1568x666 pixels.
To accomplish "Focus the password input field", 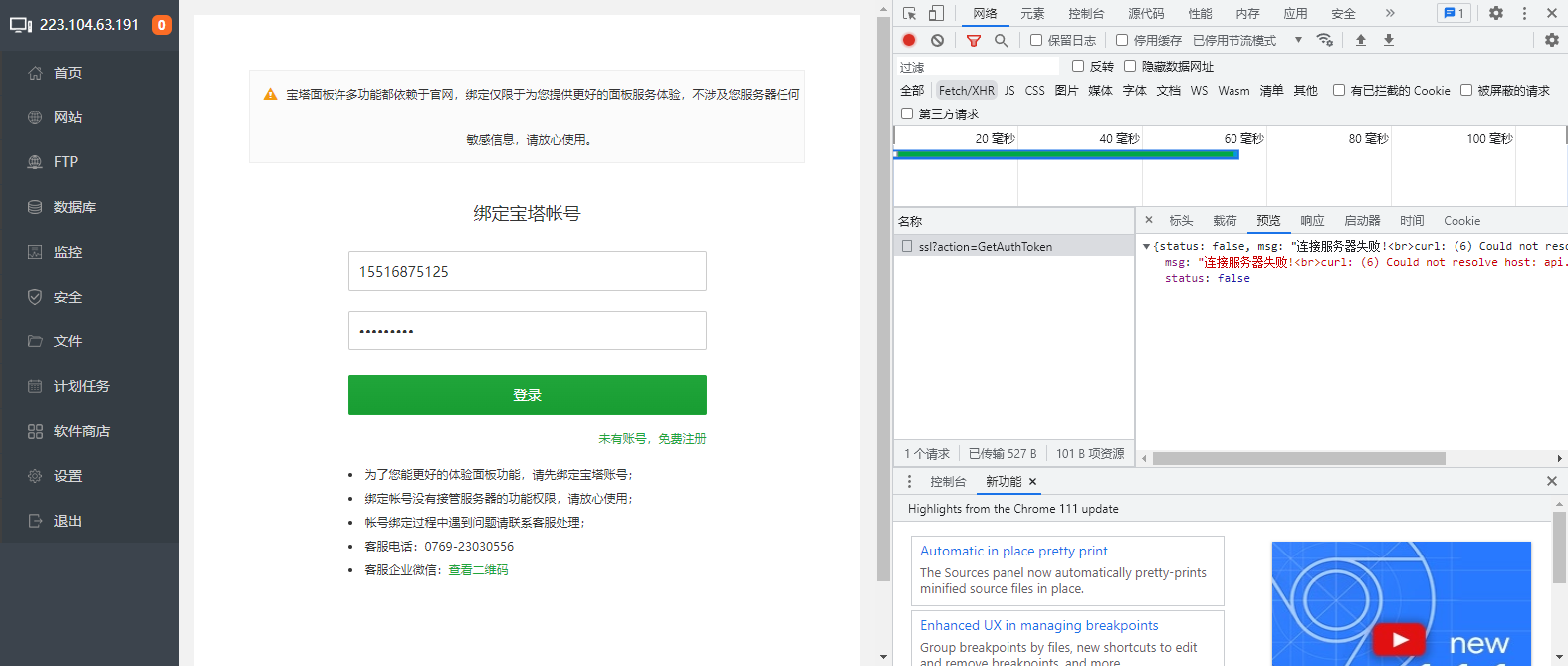I will click(528, 331).
